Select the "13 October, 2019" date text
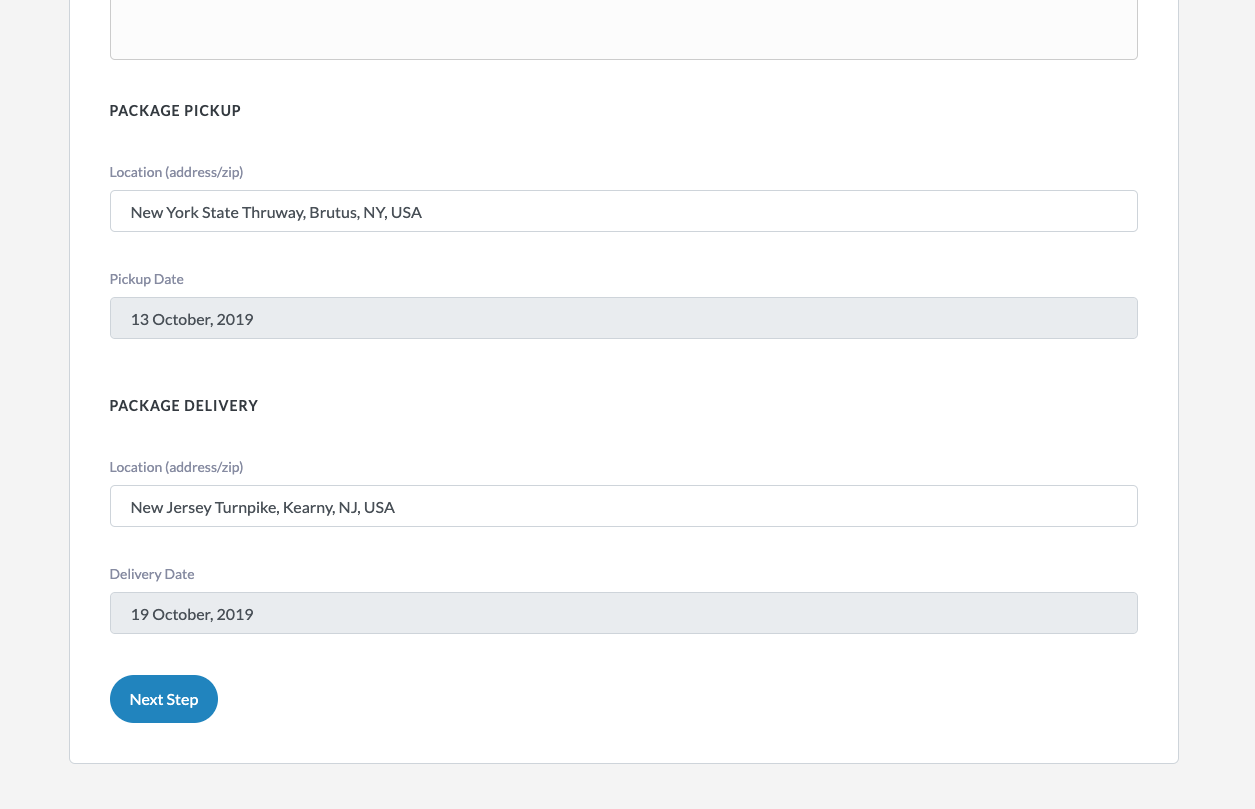 192,320
